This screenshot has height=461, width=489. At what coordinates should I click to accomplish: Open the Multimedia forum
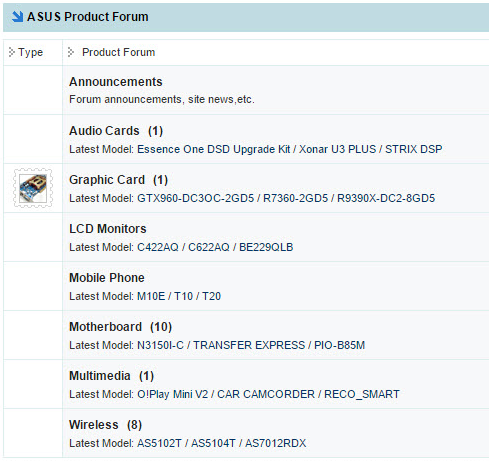[100, 376]
